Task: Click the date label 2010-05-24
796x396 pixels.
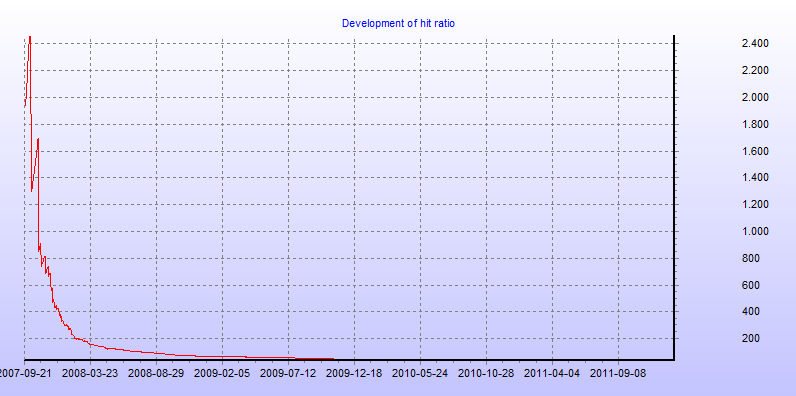Action: [x=420, y=373]
